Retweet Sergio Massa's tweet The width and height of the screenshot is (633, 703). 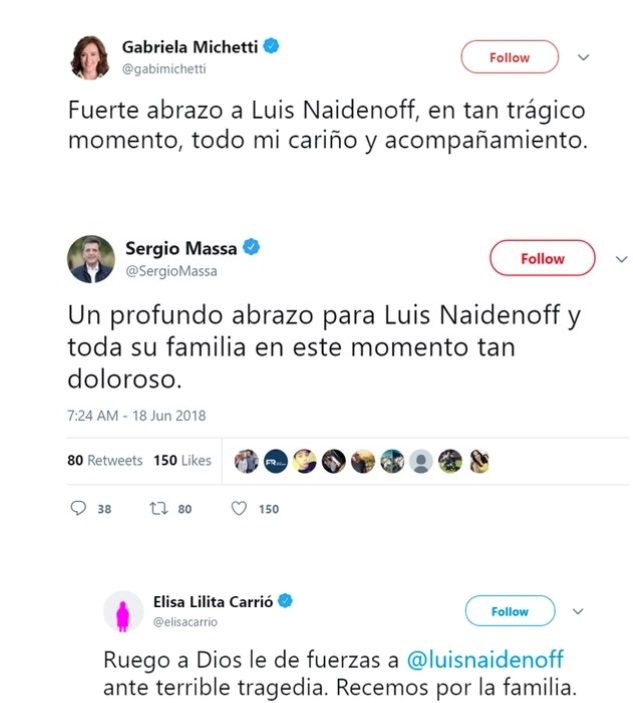click(x=157, y=508)
